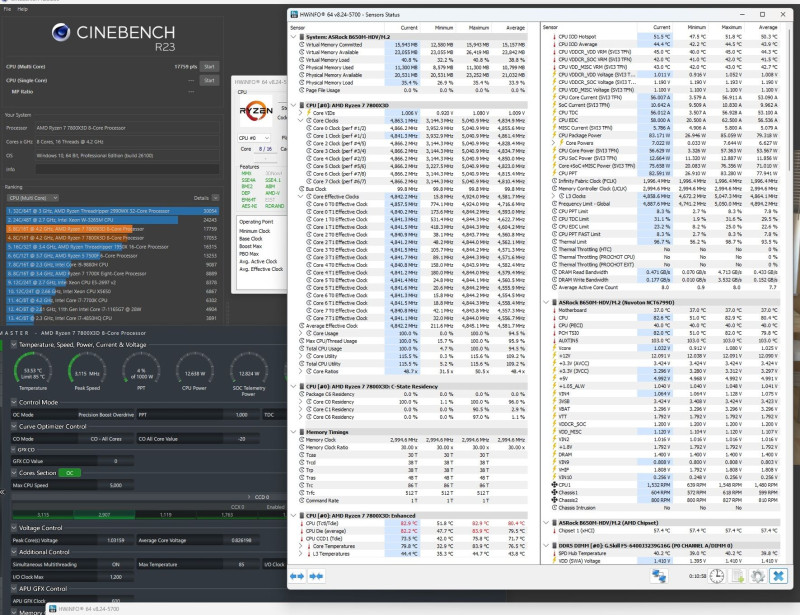800x615 pixels.
Task: Click the Average column header in right sensor pane
Action: click(x=768, y=27)
